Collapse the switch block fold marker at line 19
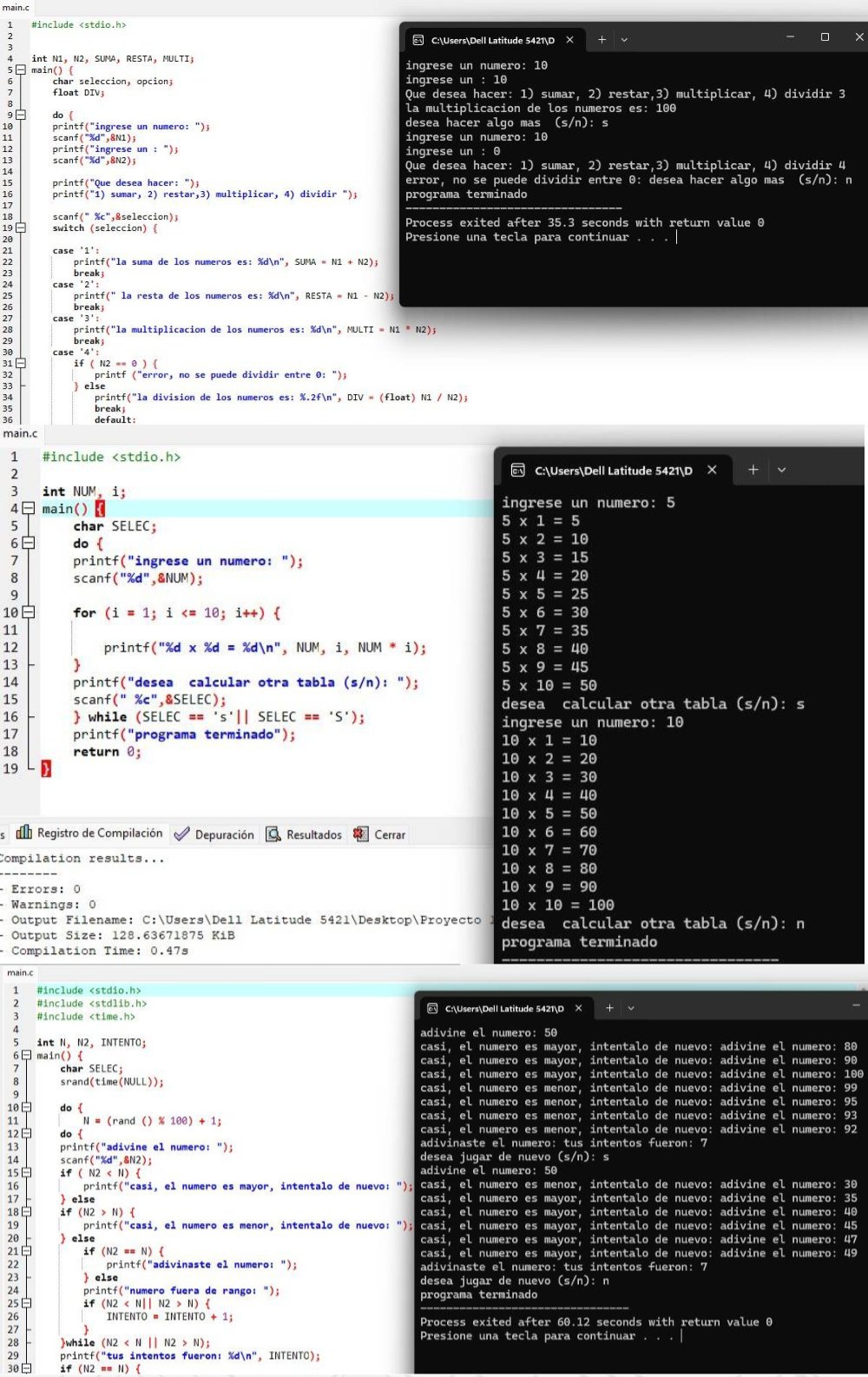The height and width of the screenshot is (1377, 868). click(x=21, y=228)
